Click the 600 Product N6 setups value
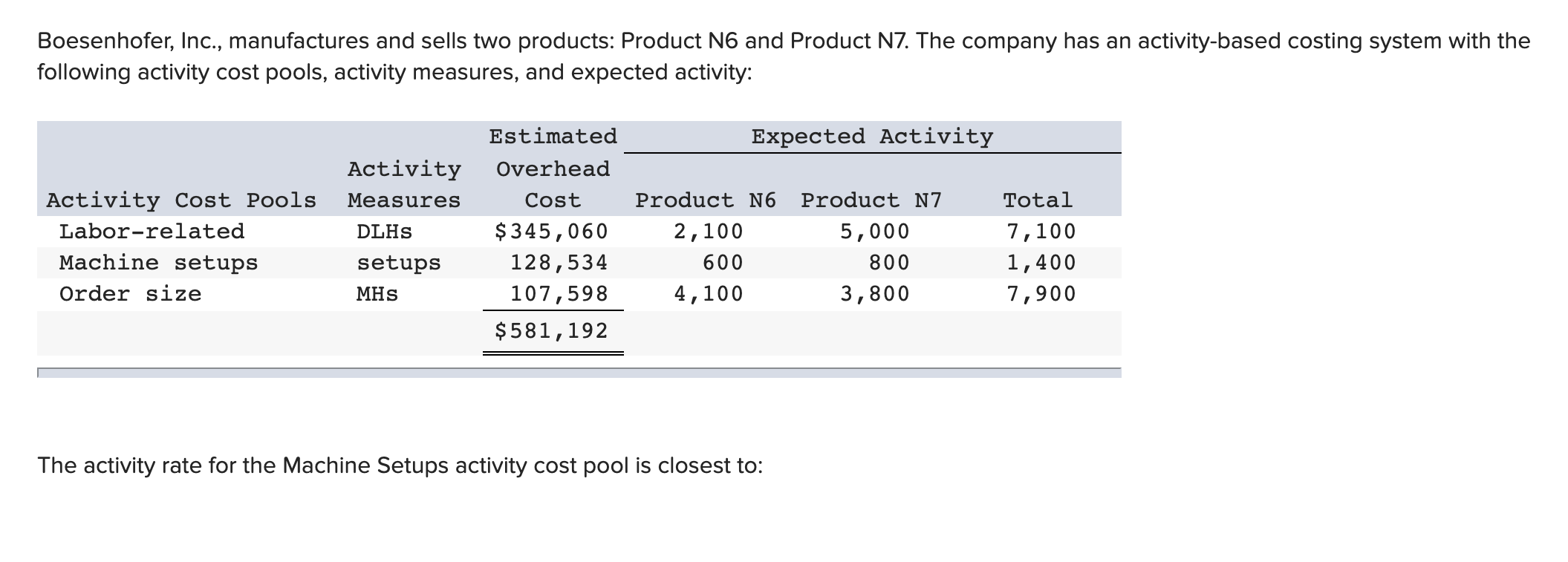Image resolution: width=1568 pixels, height=562 pixels. coord(722,263)
